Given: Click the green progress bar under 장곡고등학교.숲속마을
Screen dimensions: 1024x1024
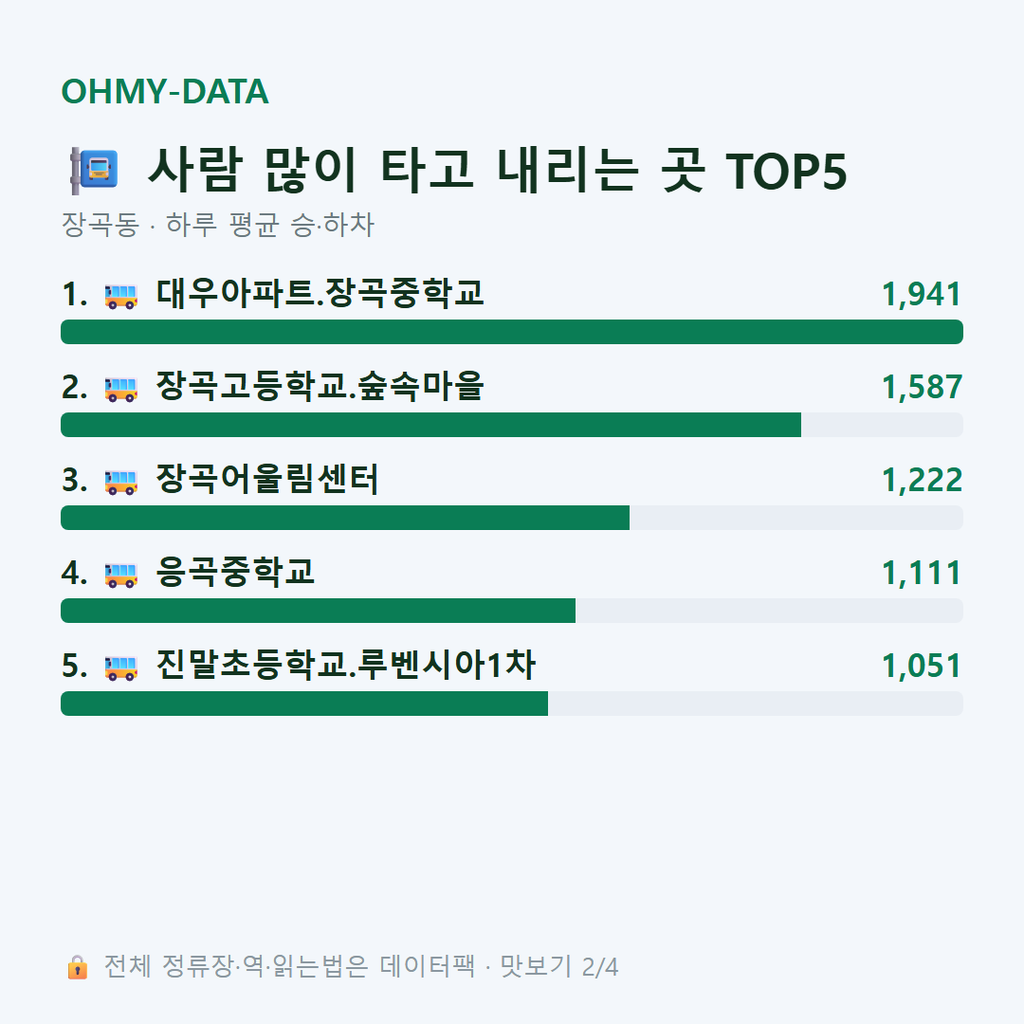Looking at the screenshot, I should pyautogui.click(x=431, y=424).
